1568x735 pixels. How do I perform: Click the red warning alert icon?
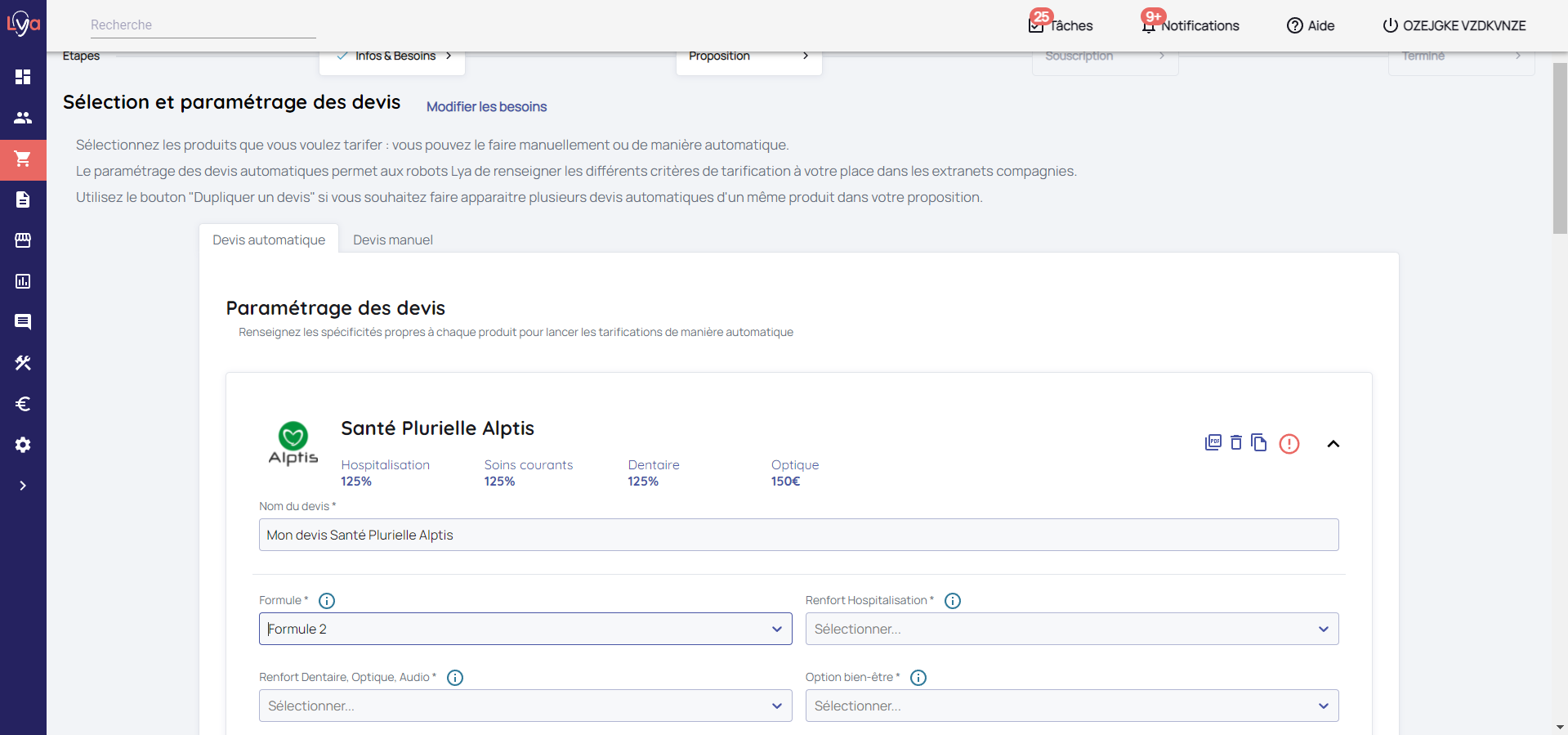pyautogui.click(x=1289, y=444)
